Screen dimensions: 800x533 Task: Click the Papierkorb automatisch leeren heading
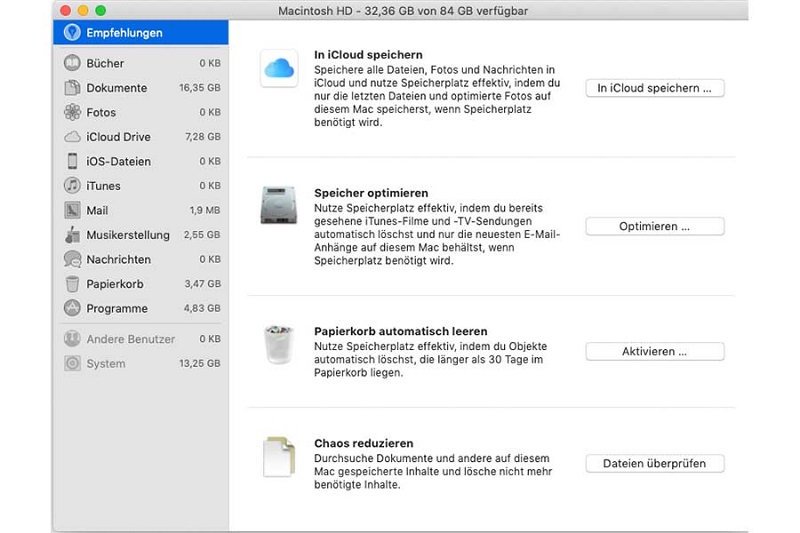click(401, 331)
